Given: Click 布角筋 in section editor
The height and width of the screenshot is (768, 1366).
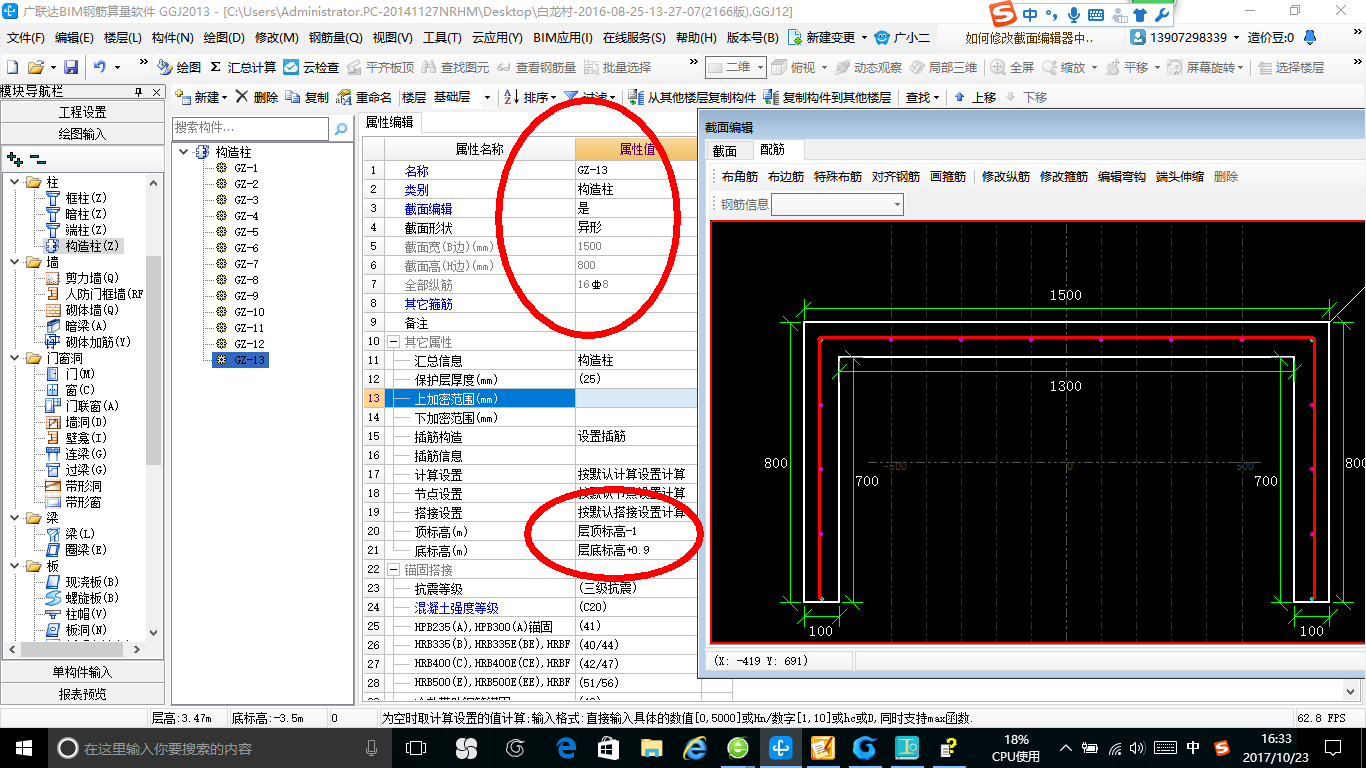Looking at the screenshot, I should pyautogui.click(x=740, y=177).
